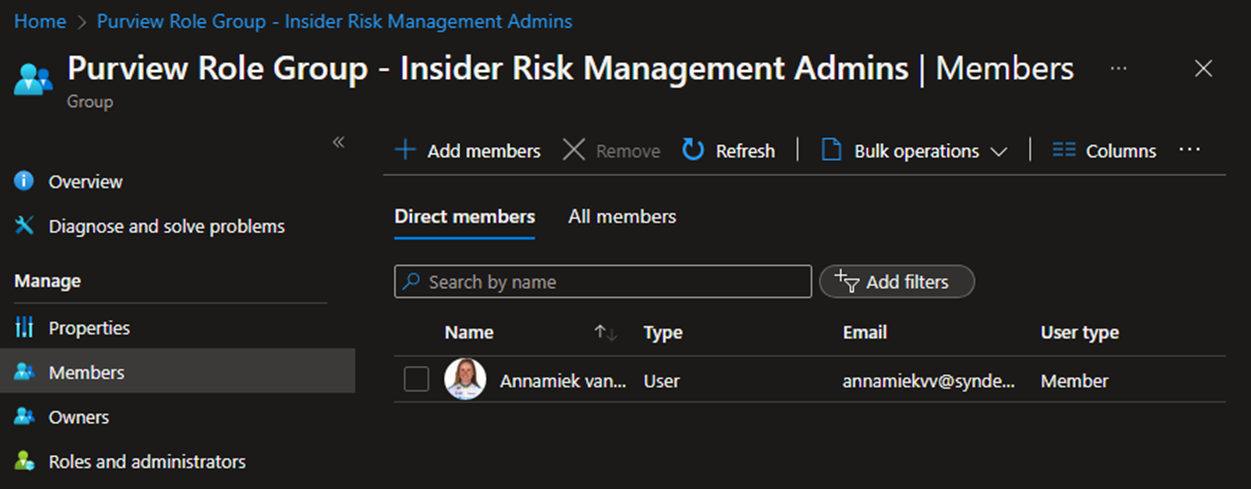Switch to the Direct members tab

(465, 217)
